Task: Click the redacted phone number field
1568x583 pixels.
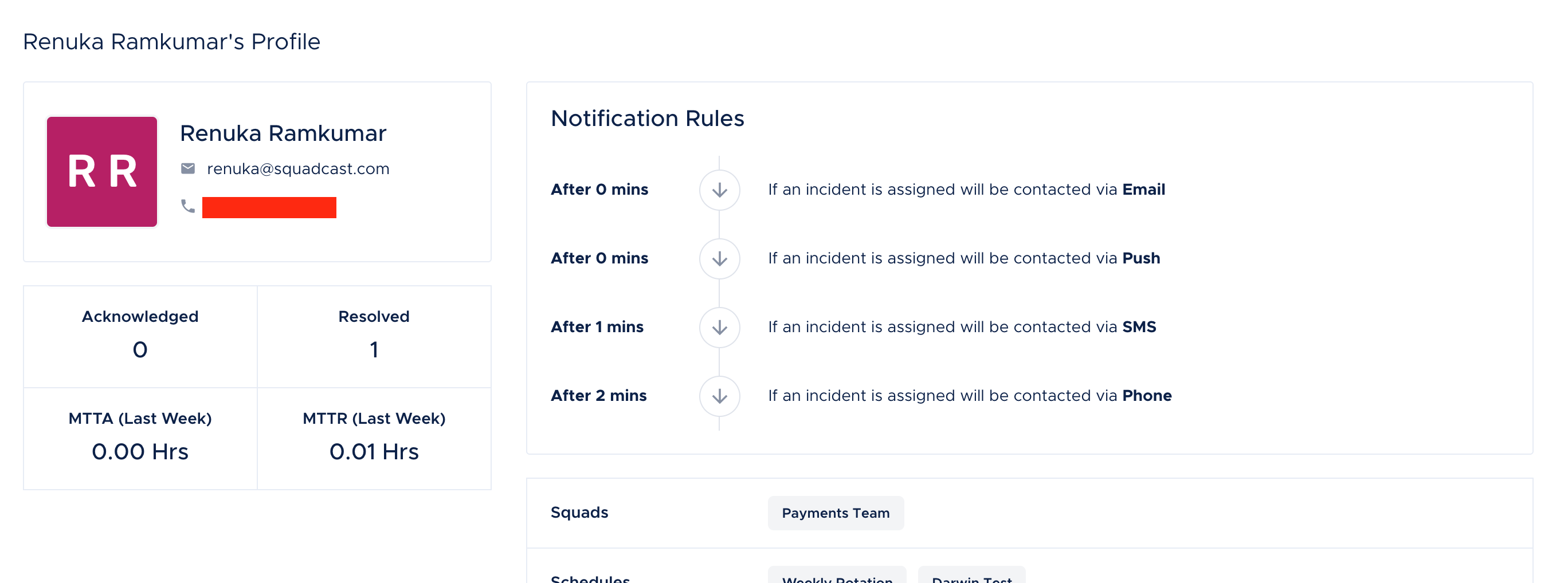Action: (269, 207)
